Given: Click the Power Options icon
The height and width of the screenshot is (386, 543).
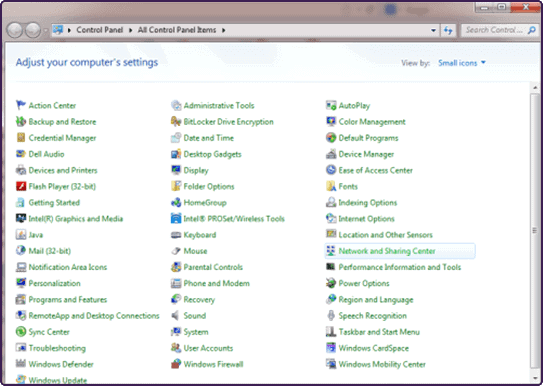Looking at the screenshot, I should [x=331, y=283].
